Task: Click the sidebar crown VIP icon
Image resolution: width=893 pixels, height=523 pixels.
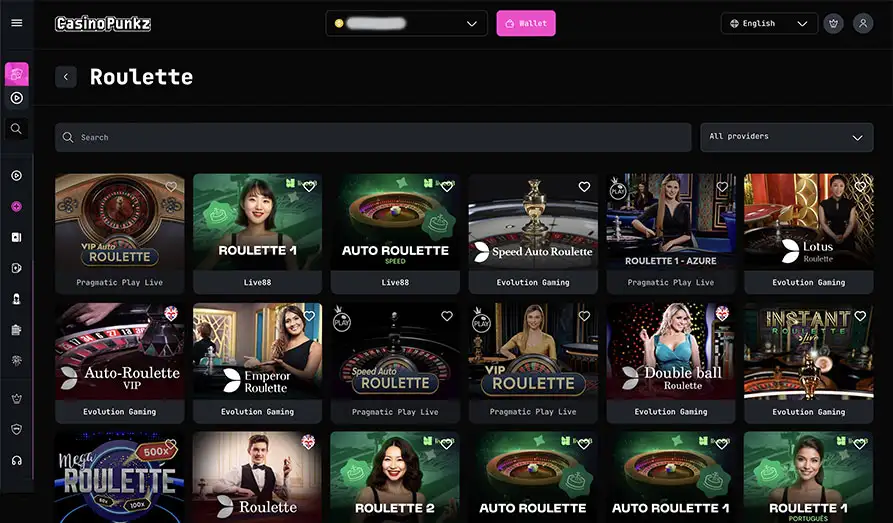Action: point(17,399)
